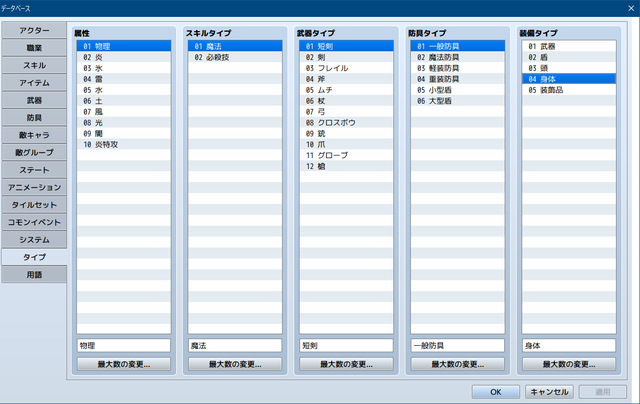This screenshot has height=404, width=640.
Task: Select element row 08 光
Action: tap(124, 122)
